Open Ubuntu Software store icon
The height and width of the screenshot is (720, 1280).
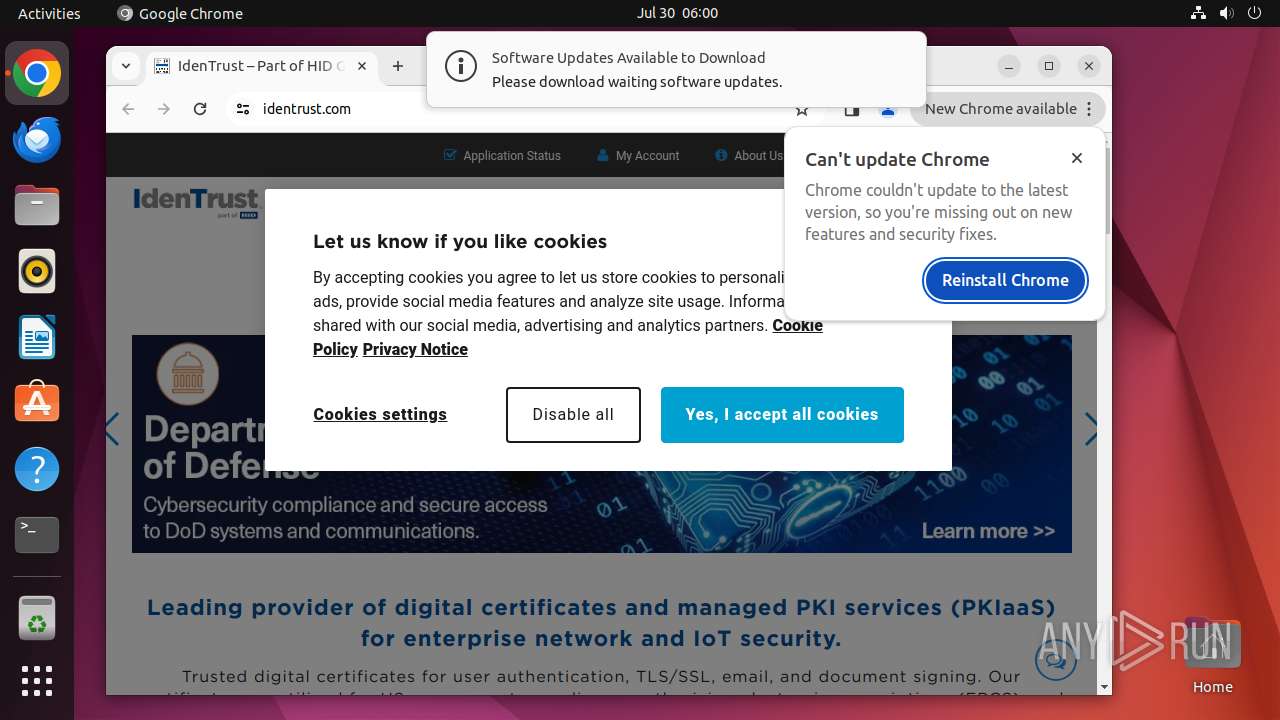[x=37, y=403]
